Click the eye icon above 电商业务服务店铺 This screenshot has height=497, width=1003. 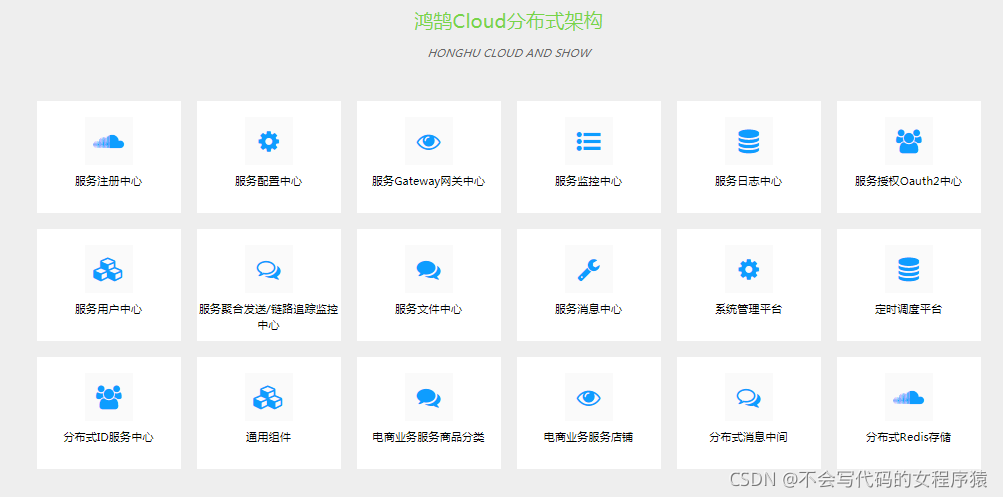click(588, 398)
